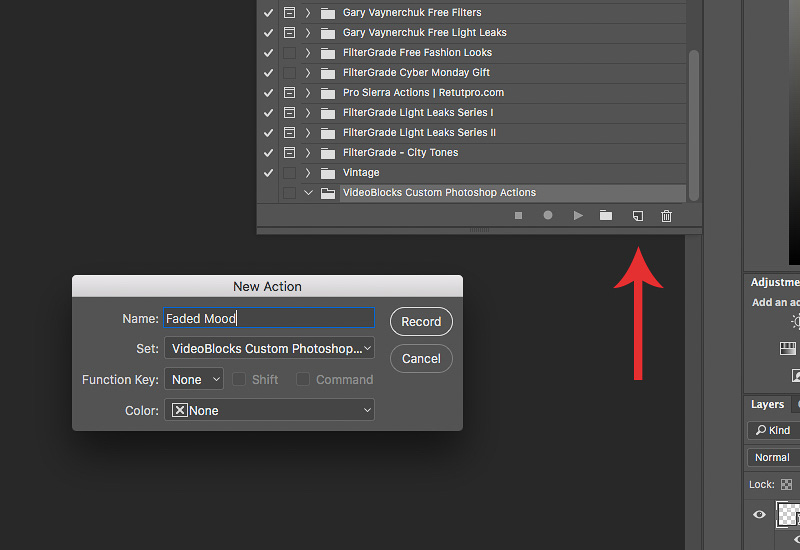Image resolution: width=800 pixels, height=550 pixels.
Task: Open the Color dropdown showing None
Action: pyautogui.click(x=269, y=410)
